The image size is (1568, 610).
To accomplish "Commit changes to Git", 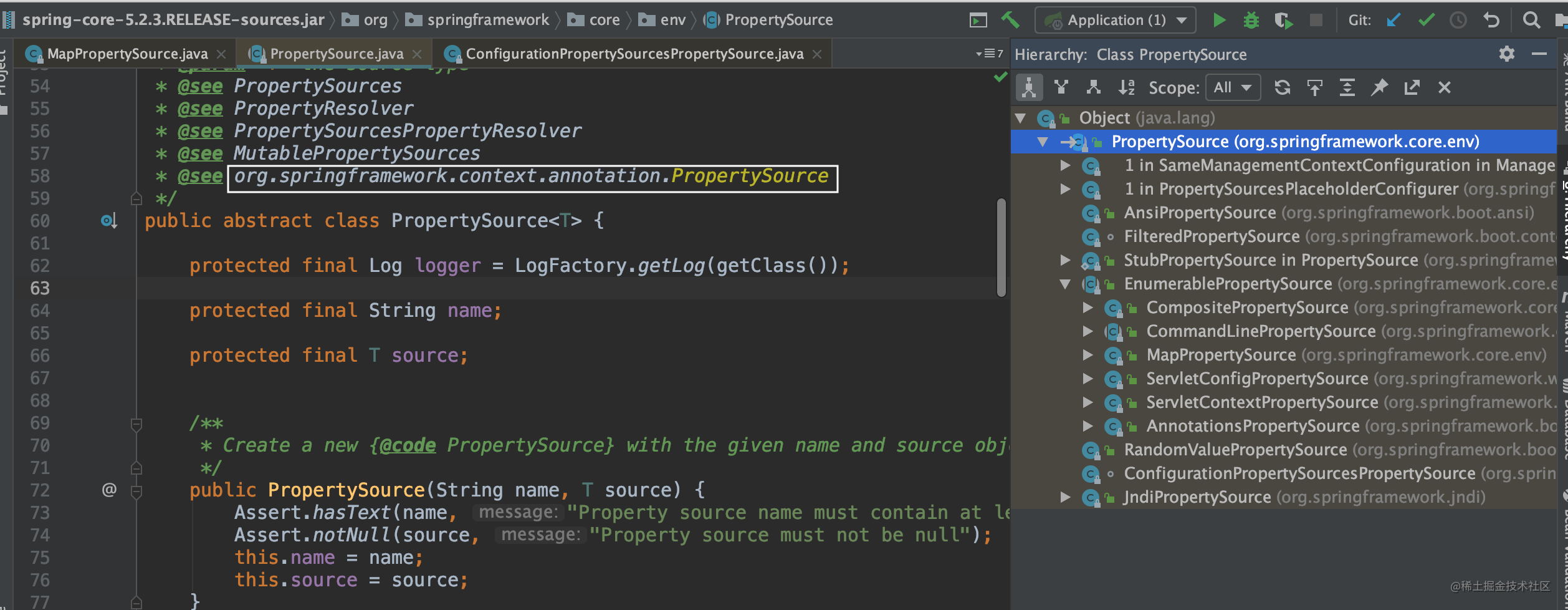I will 1426,19.
